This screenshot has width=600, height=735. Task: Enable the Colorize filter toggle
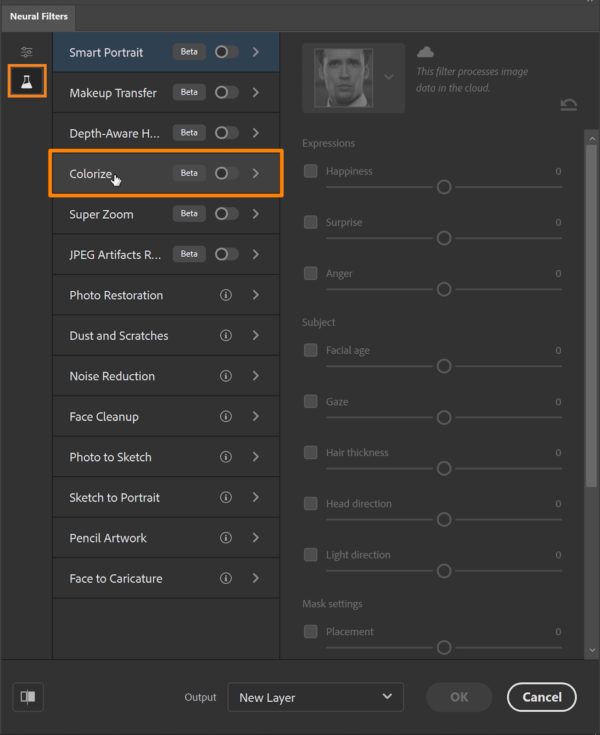(x=226, y=173)
